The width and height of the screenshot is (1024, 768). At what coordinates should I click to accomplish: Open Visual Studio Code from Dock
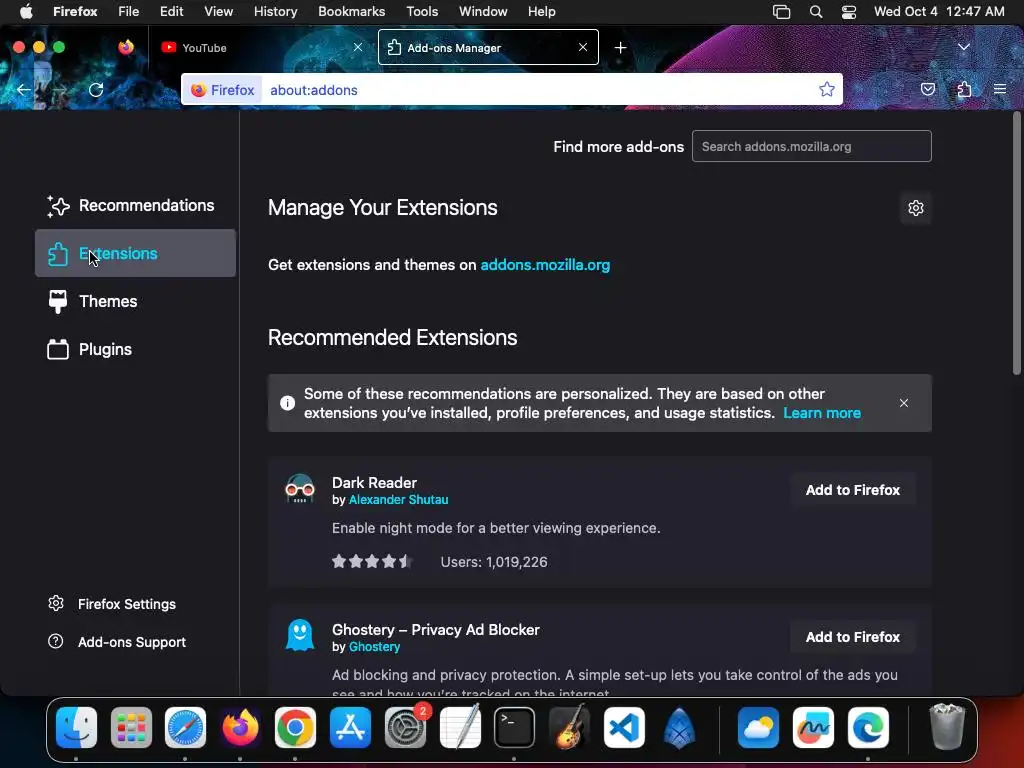624,728
